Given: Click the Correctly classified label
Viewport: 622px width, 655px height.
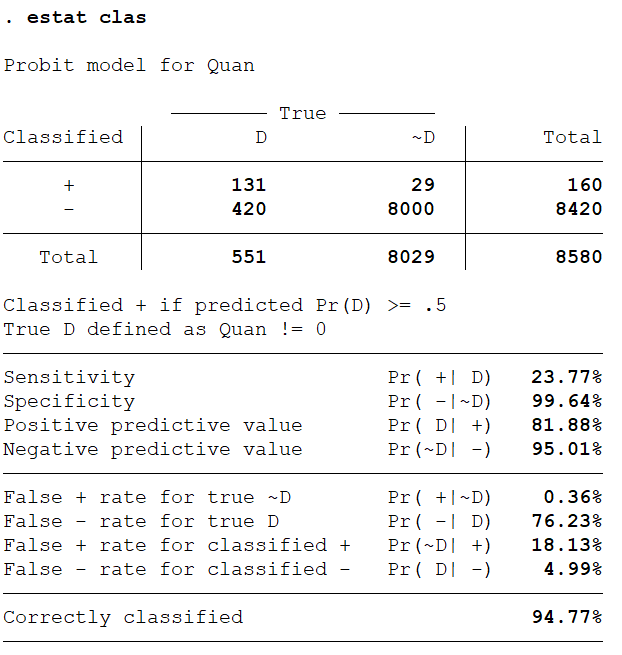Looking at the screenshot, I should coord(123,617).
